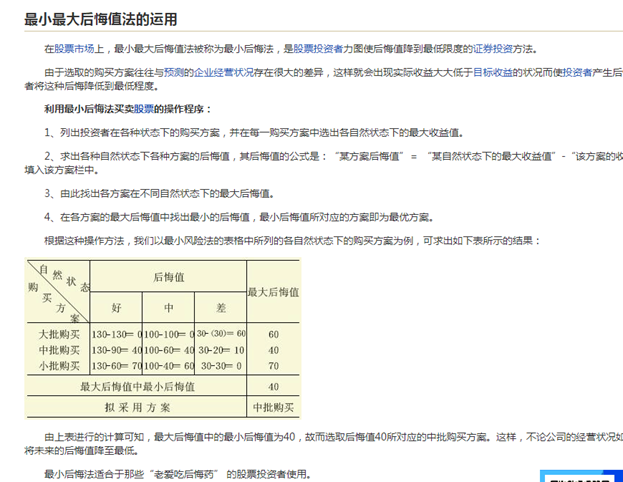Click the 中批购买 row label in first column

pyautogui.click(x=59, y=350)
